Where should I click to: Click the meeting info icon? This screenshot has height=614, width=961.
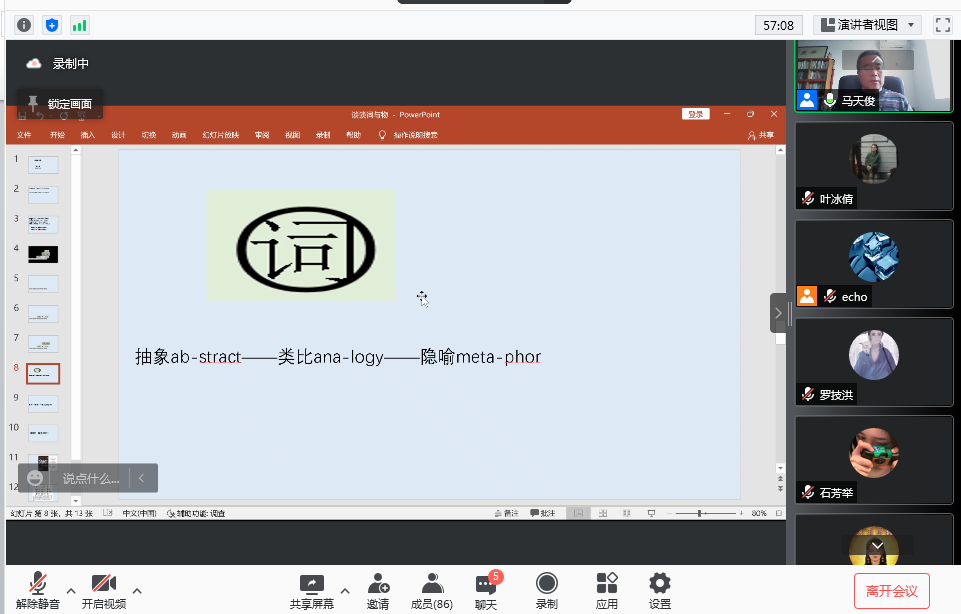coord(24,25)
